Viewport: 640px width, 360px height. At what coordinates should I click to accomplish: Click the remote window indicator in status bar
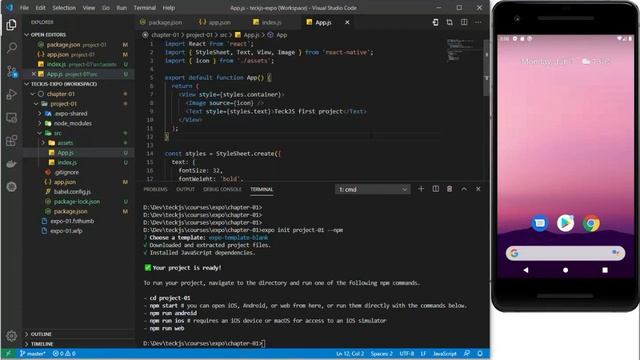point(9,353)
